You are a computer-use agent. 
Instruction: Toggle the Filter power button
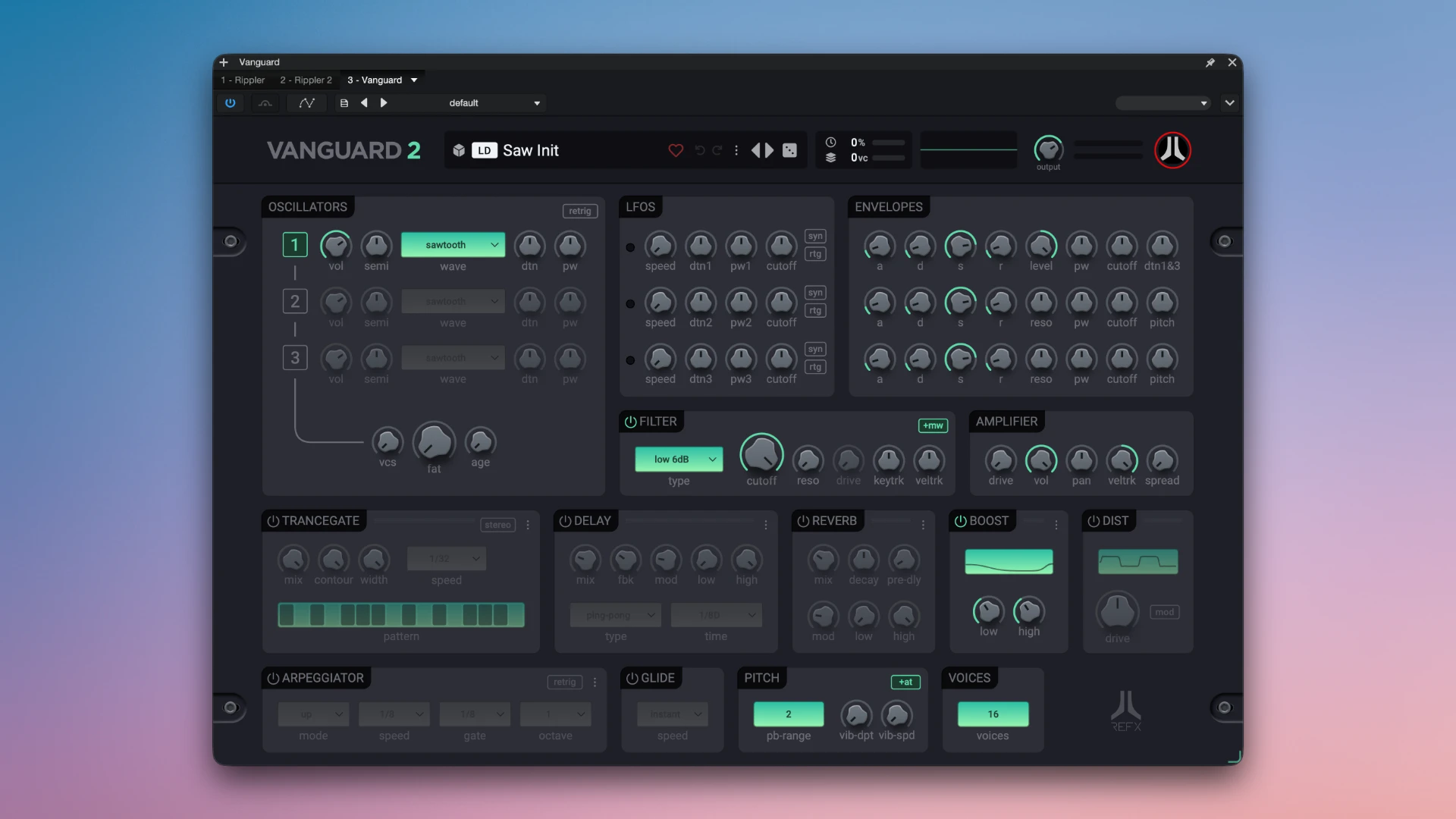pyautogui.click(x=630, y=422)
